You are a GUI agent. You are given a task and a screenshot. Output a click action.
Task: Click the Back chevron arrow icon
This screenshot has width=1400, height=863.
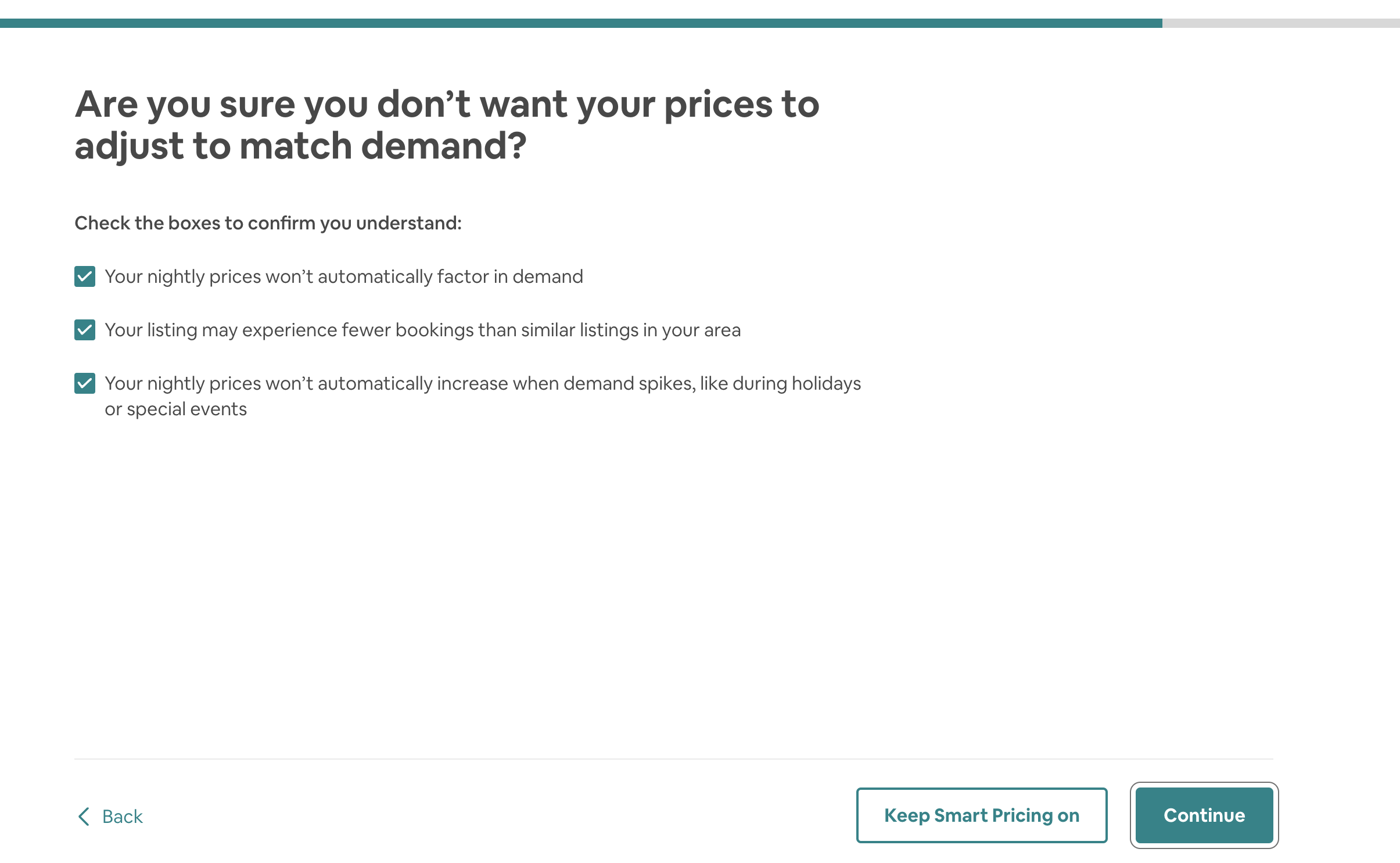[84, 816]
